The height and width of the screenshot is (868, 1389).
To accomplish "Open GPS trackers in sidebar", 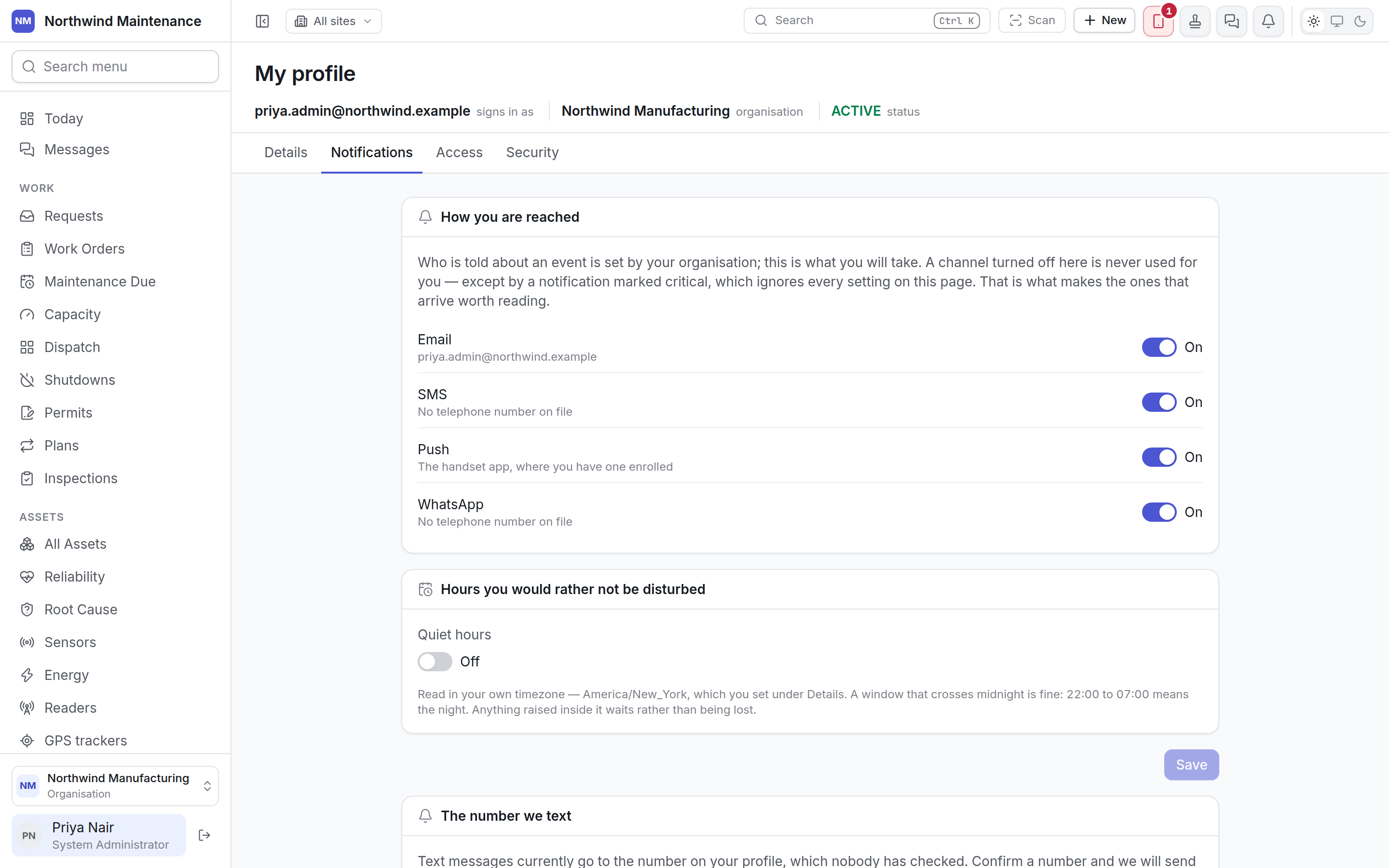I will click(x=115, y=741).
